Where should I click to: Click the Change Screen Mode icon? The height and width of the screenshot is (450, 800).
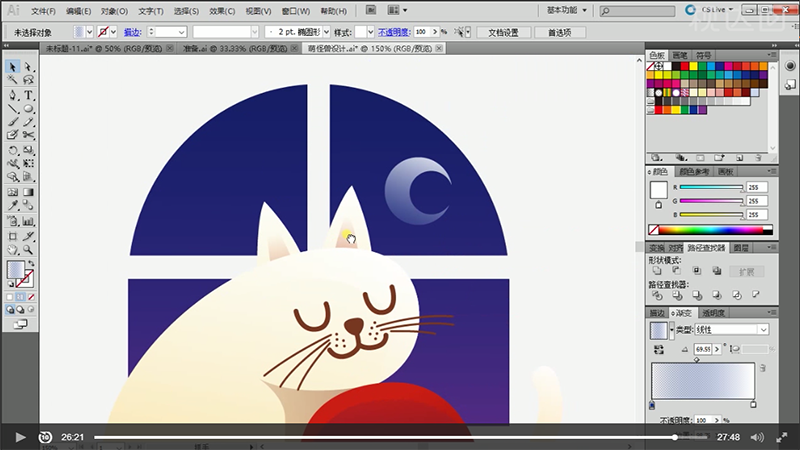click(x=20, y=324)
